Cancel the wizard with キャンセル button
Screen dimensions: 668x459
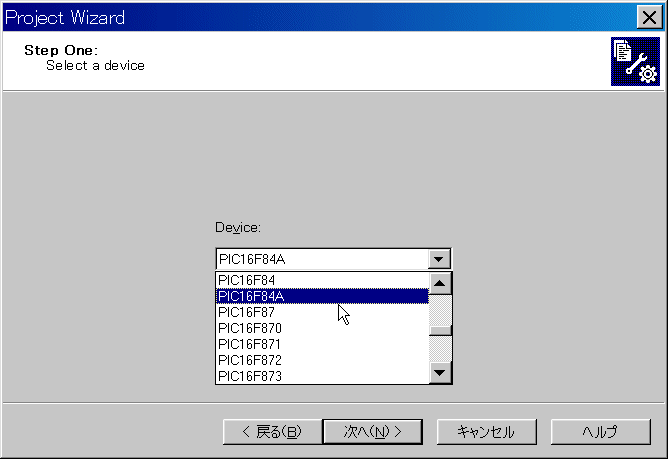point(487,432)
